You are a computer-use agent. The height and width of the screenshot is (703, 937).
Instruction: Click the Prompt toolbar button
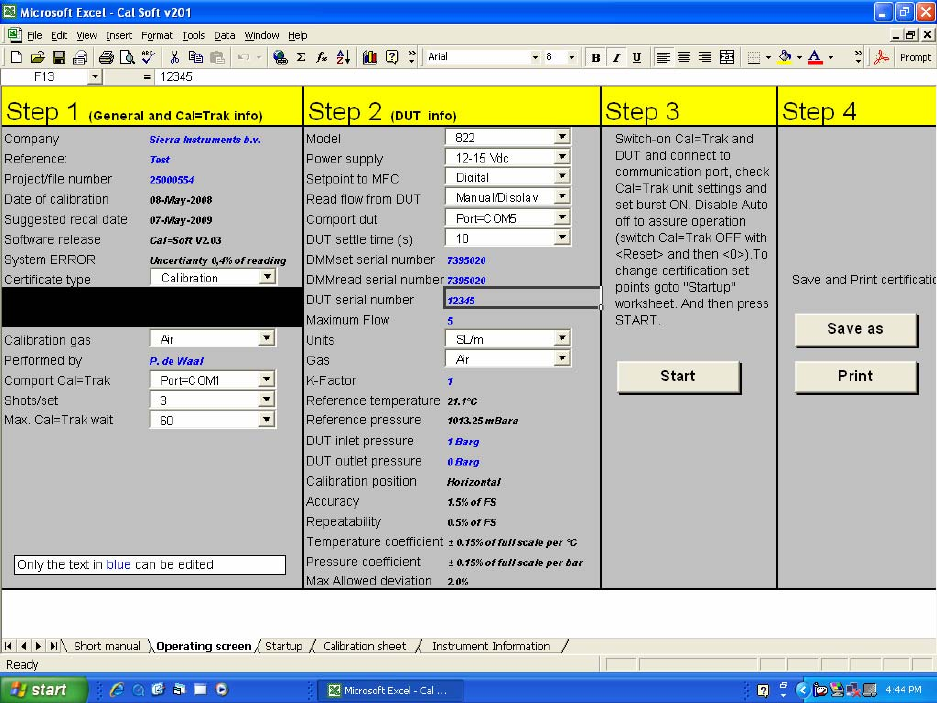(915, 57)
